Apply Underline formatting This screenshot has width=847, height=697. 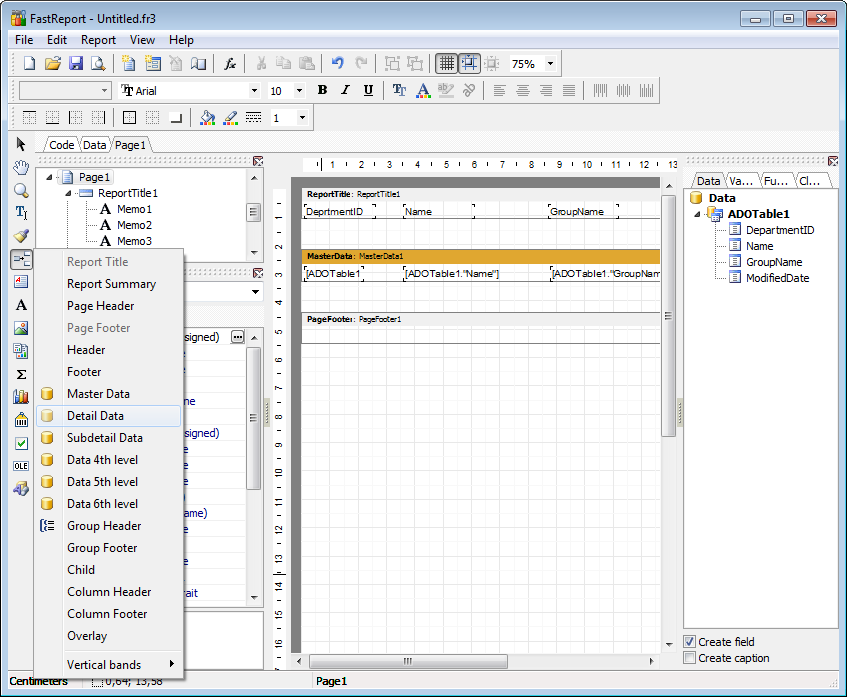[x=368, y=90]
